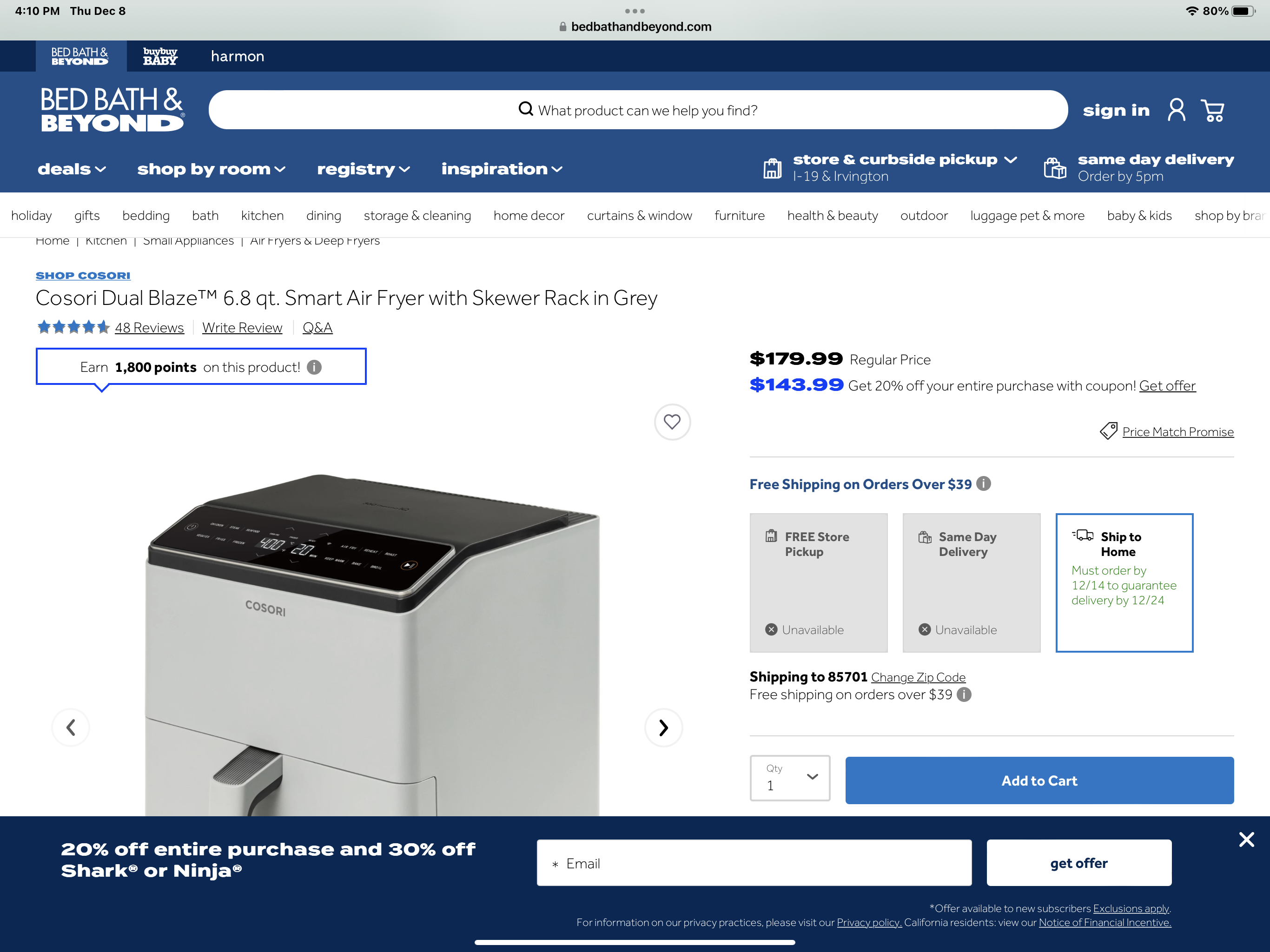Open the gifts category
The width and height of the screenshot is (1270, 952).
86,215
